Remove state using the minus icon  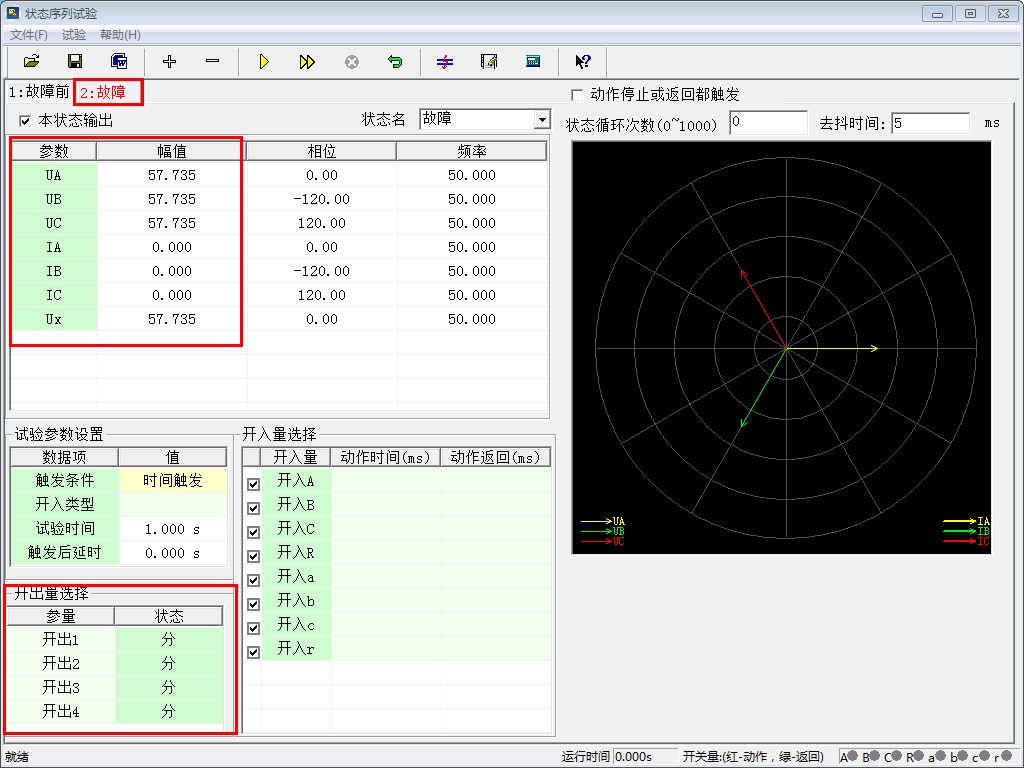(x=212, y=62)
